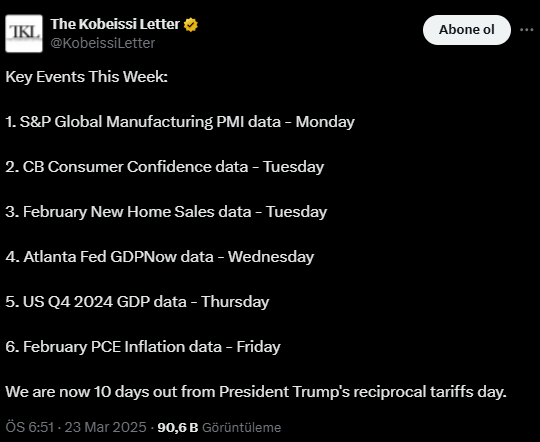Click the ÖS 6:51 timestamp
This screenshot has width=540, height=442.
30,427
